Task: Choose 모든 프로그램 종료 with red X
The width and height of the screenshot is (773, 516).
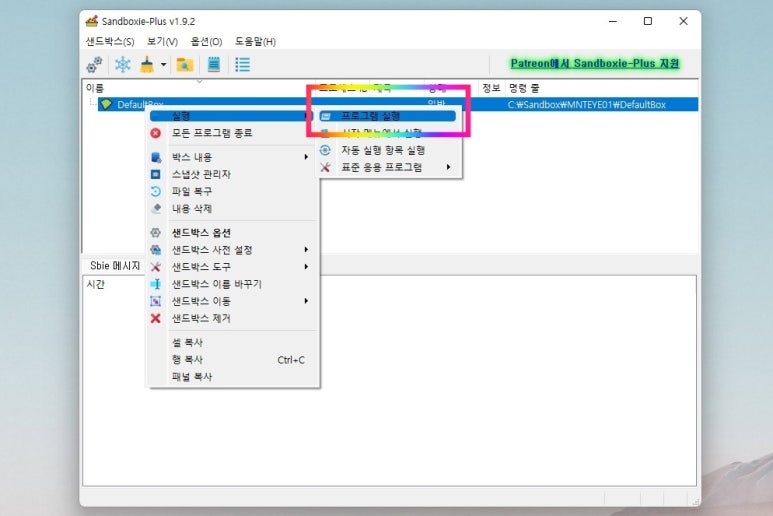Action: (231, 133)
